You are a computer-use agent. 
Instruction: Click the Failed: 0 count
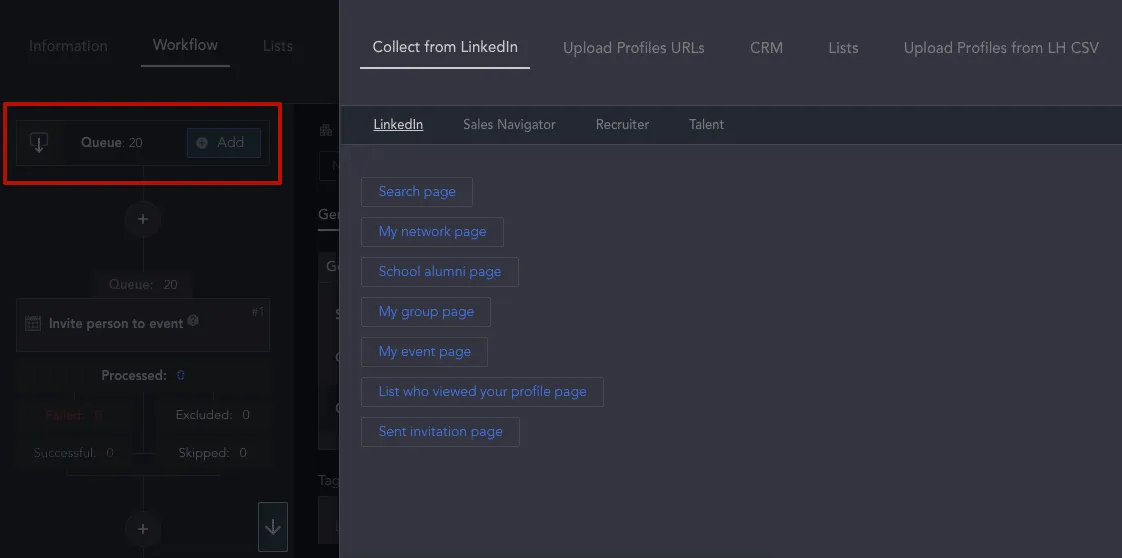74,415
